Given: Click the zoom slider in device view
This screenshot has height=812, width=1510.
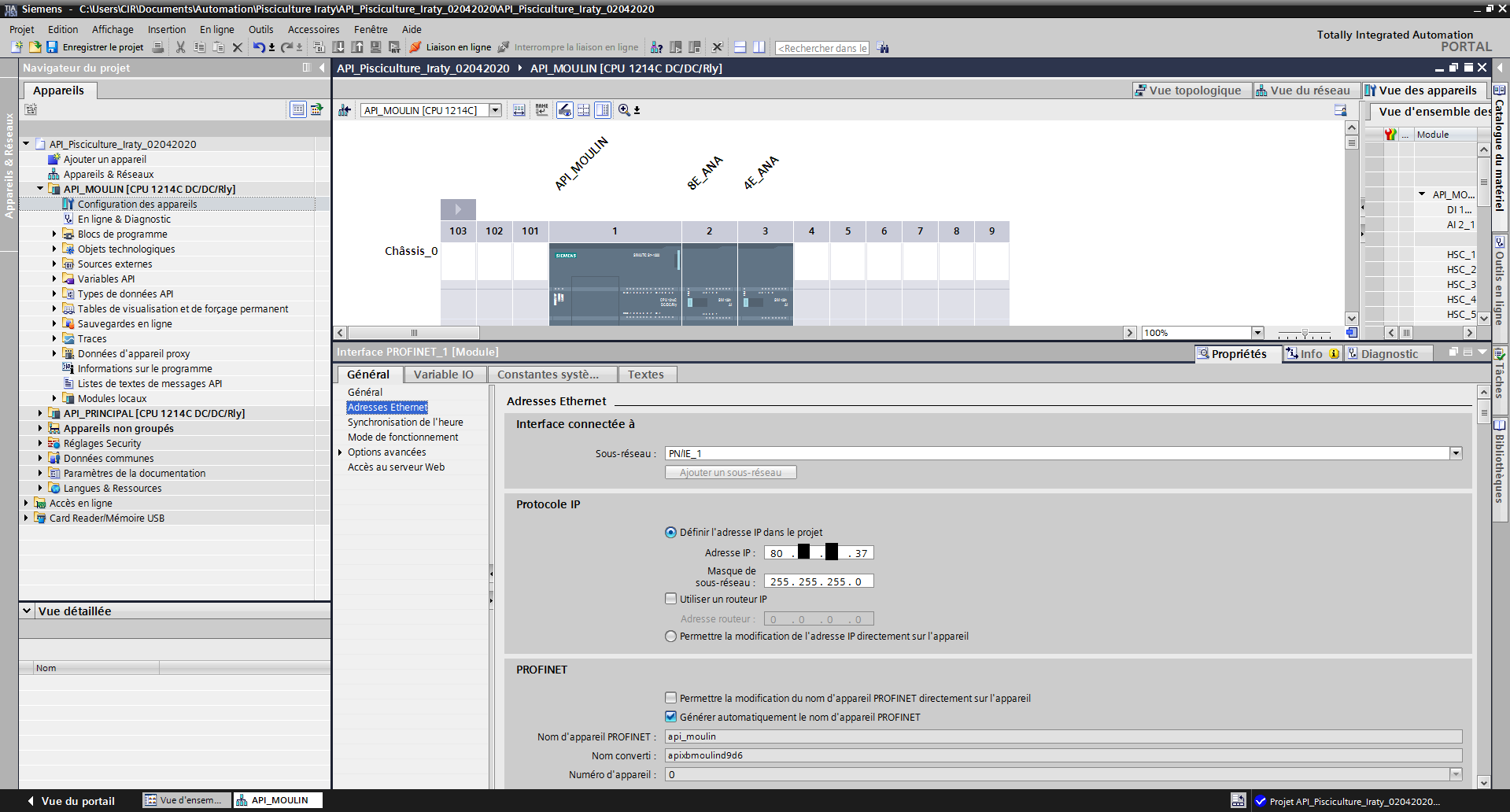Looking at the screenshot, I should [x=1305, y=333].
